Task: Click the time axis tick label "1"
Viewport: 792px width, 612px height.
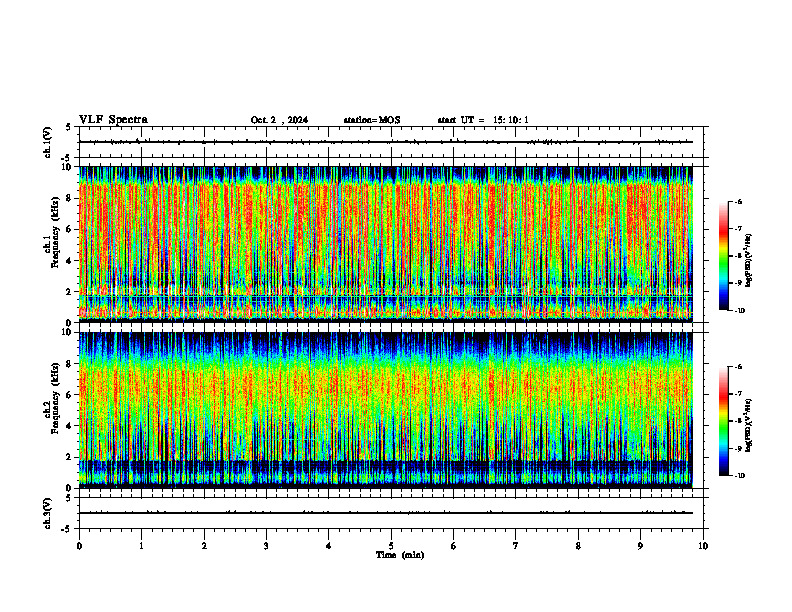Action: coord(141,546)
